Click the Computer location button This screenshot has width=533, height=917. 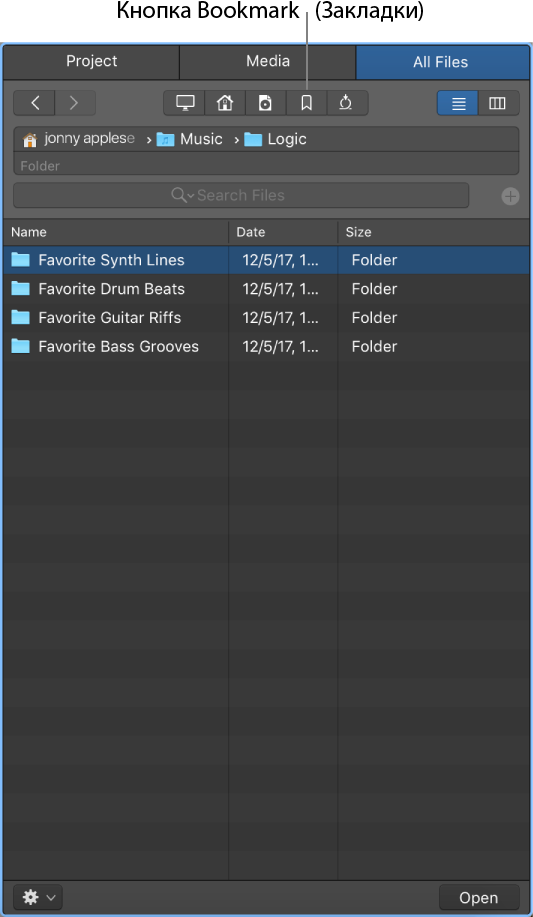184,103
